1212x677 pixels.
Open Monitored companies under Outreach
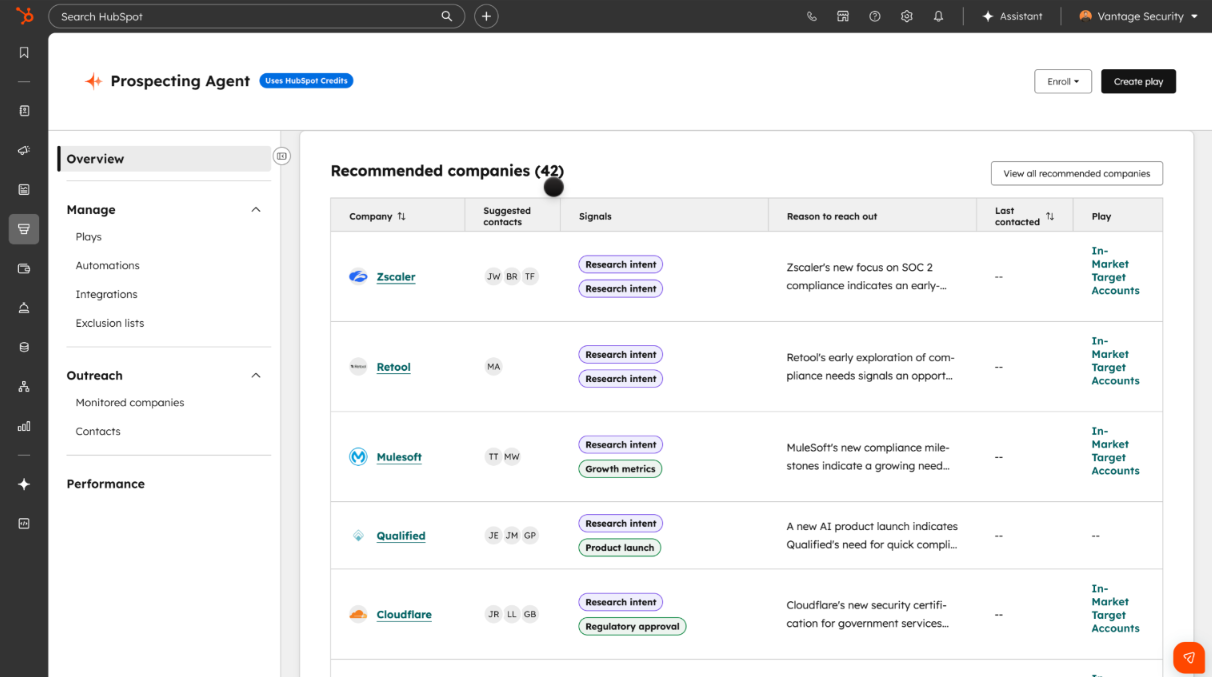click(x=130, y=402)
